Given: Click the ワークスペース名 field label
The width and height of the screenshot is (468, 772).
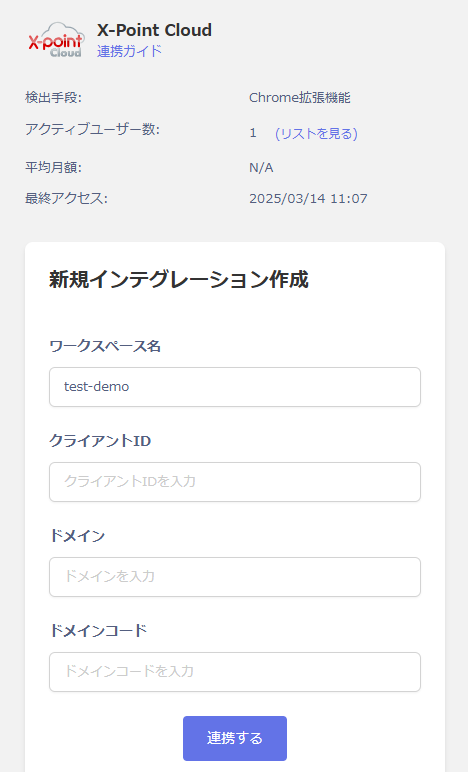Looking at the screenshot, I should pyautogui.click(x=105, y=346).
